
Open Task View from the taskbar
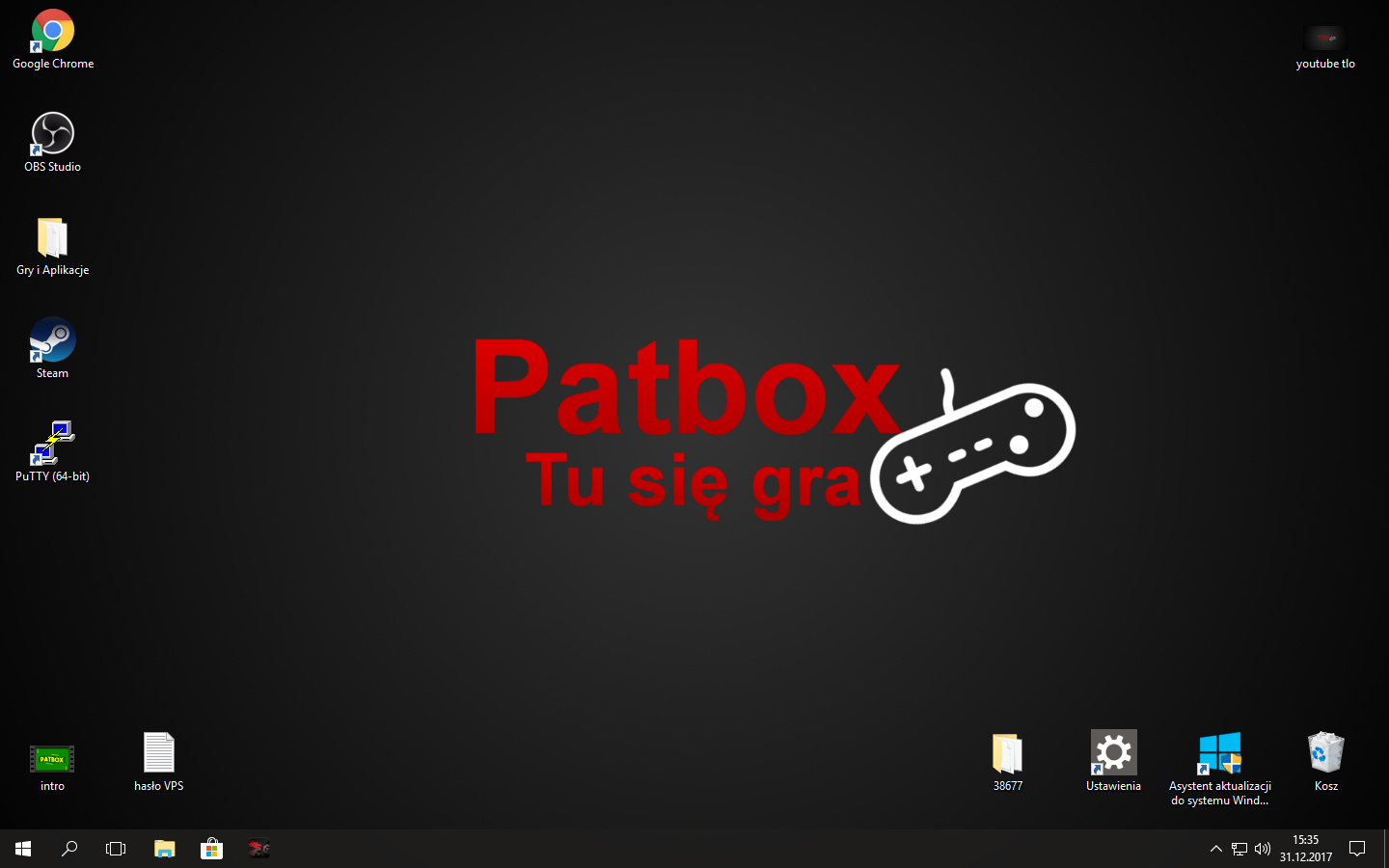click(116, 849)
